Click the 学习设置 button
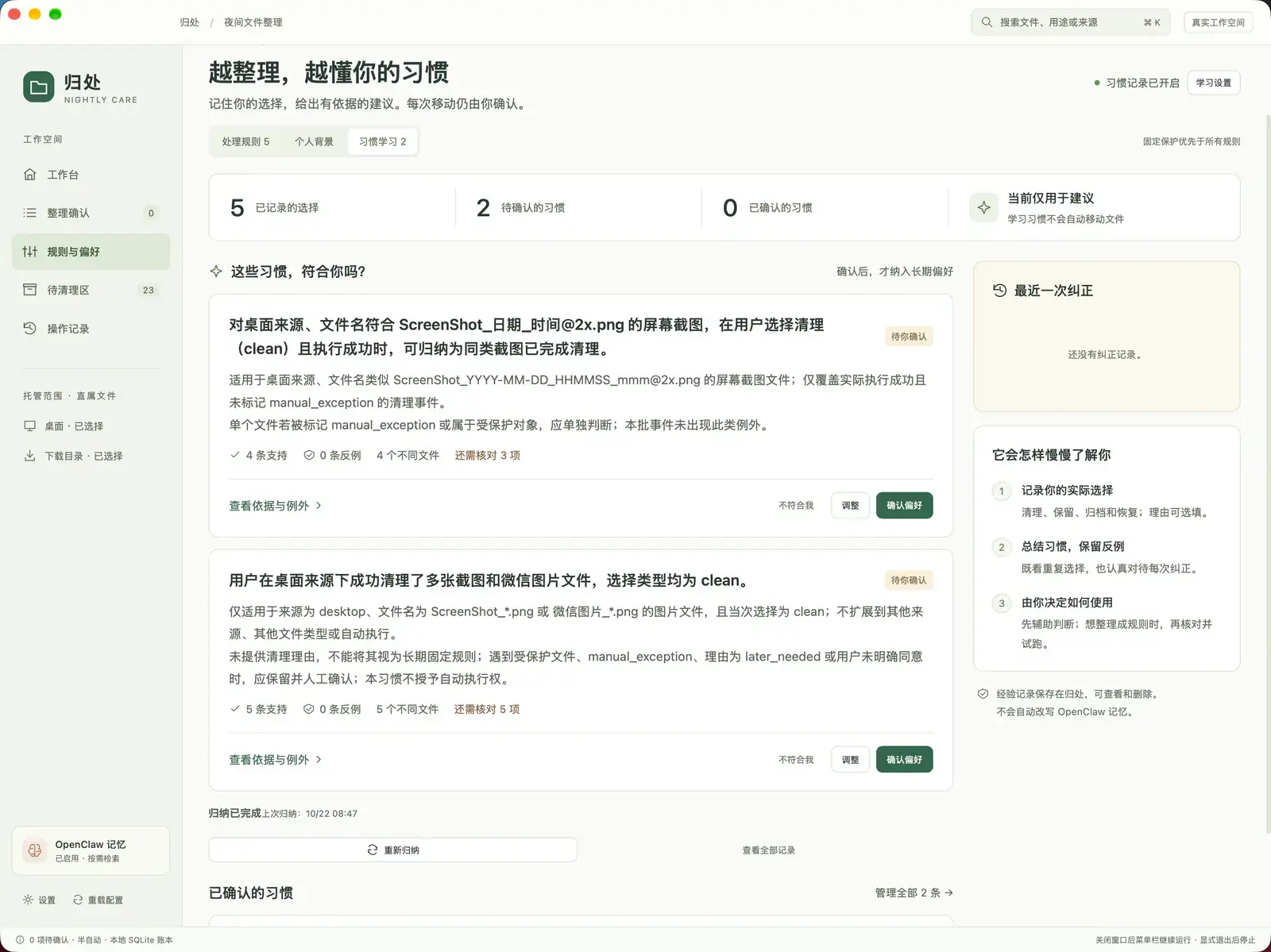The image size is (1271, 952). (1213, 83)
